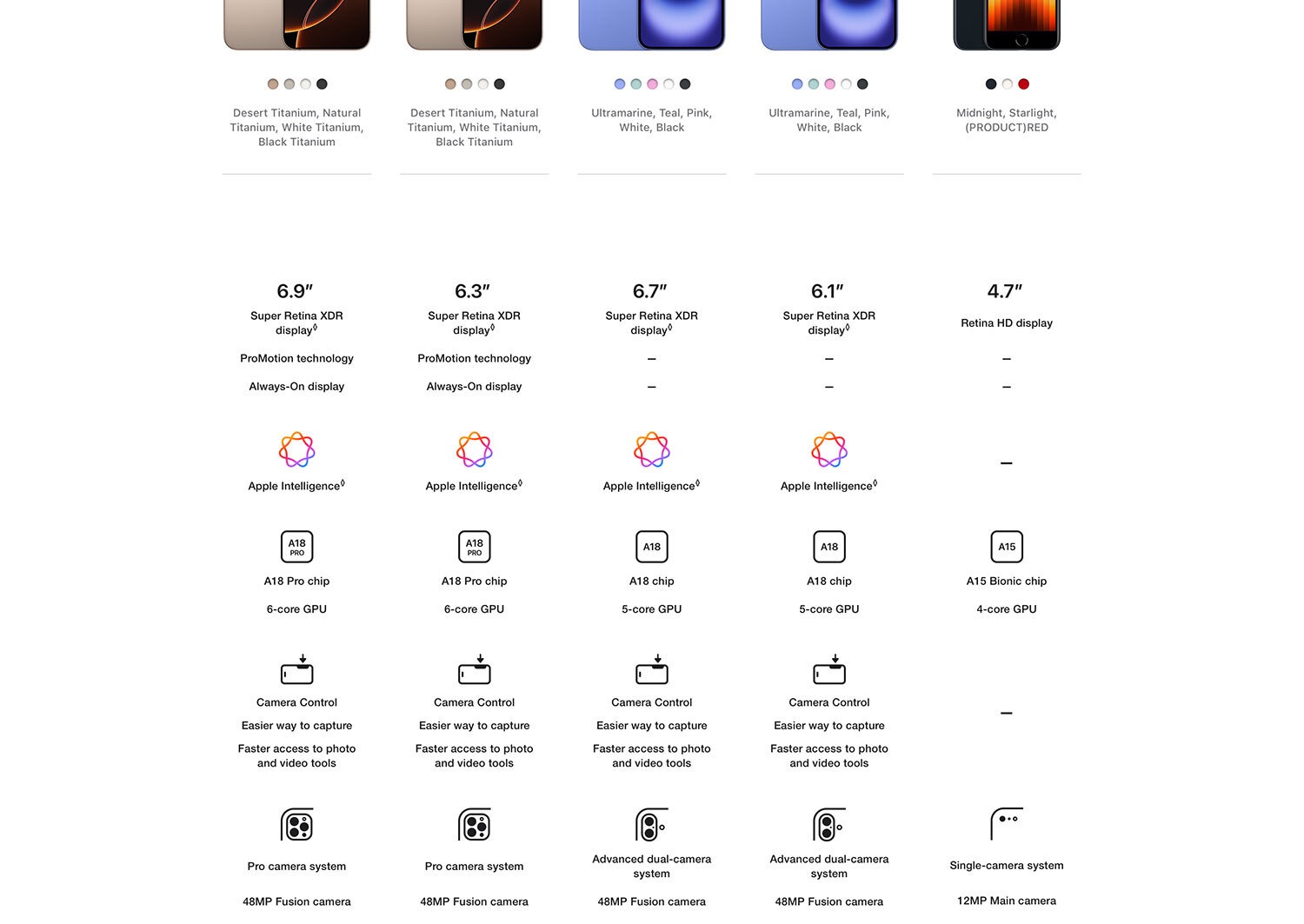Screen dimensions: 1304x924
Task: Open footnote beside Apple Intelligence, 6.3″ column
Action: point(520,483)
